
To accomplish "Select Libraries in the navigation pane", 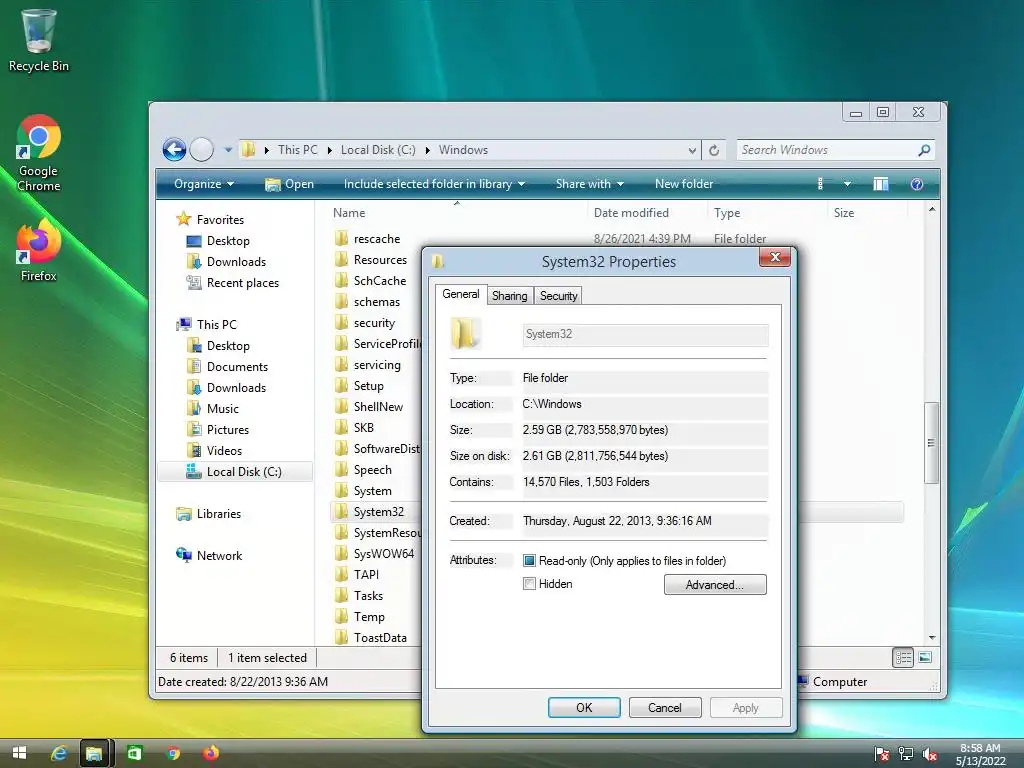I will (209, 514).
